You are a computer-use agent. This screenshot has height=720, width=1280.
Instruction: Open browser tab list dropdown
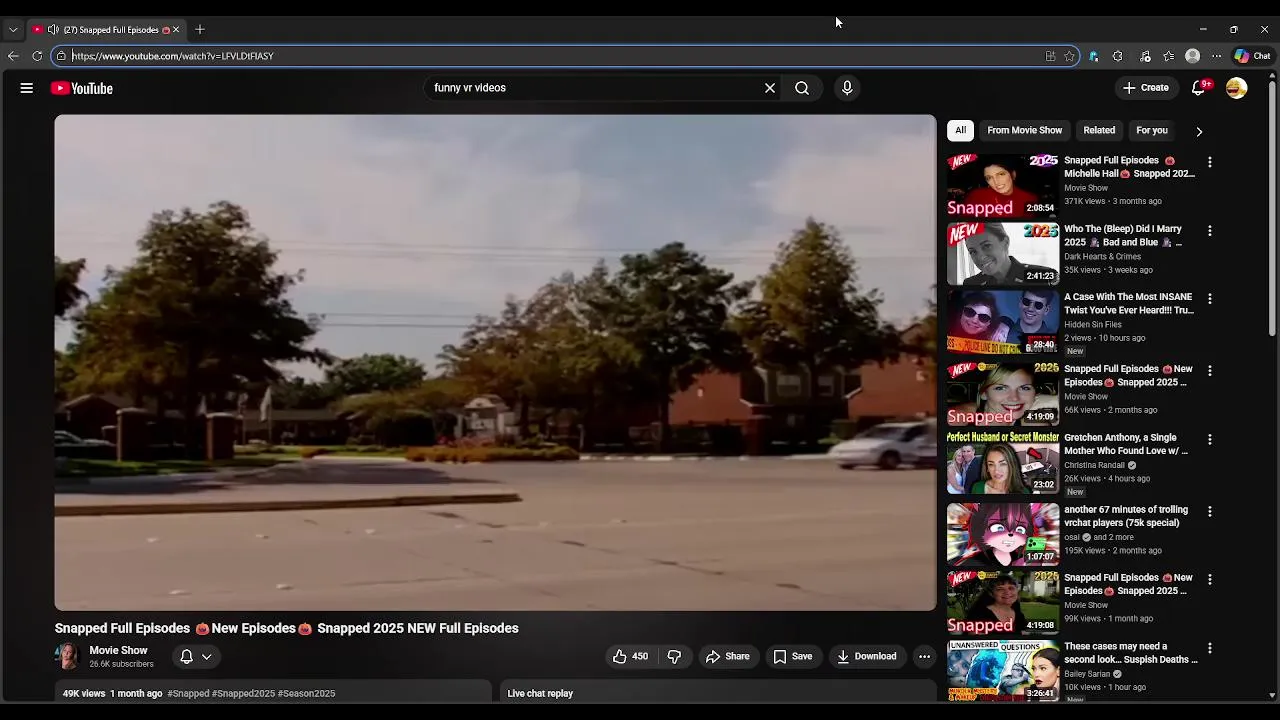(13, 30)
